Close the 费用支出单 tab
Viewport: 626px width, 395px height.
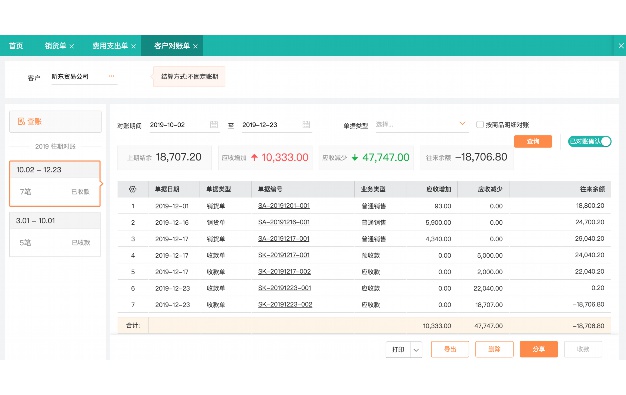pos(133,46)
